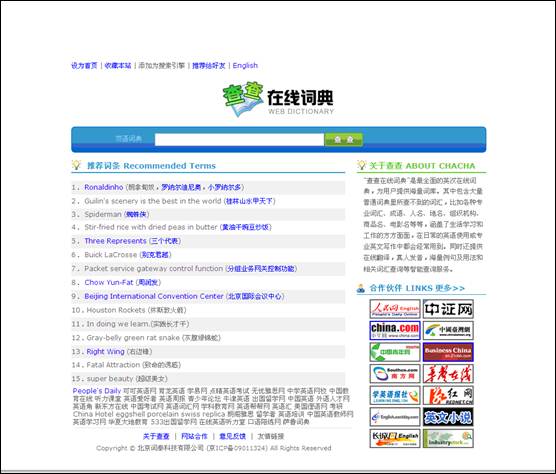Image resolution: width=556 pixels, height=474 pixels.
Task: Open the china.com partner banner
Action: [x=395, y=330]
